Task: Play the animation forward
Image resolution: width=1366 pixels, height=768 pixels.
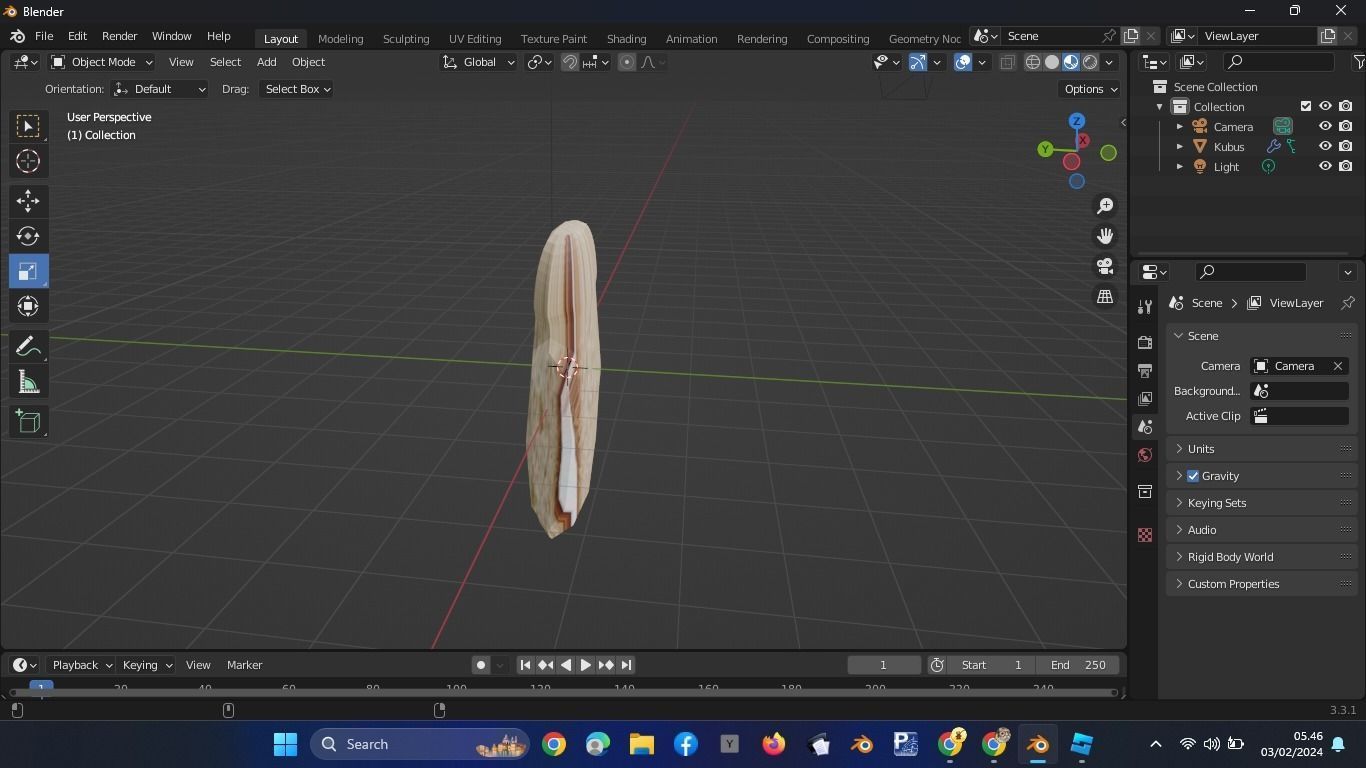Action: [586, 665]
